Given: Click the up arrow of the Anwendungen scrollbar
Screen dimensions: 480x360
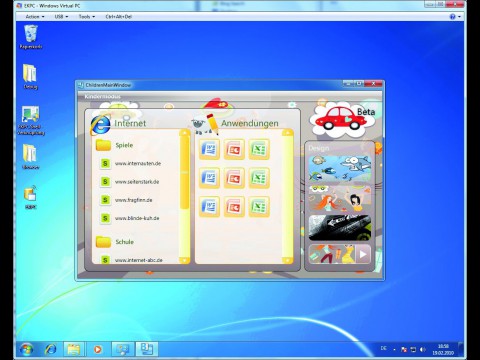Looking at the screenshot, I should (x=288, y=133).
